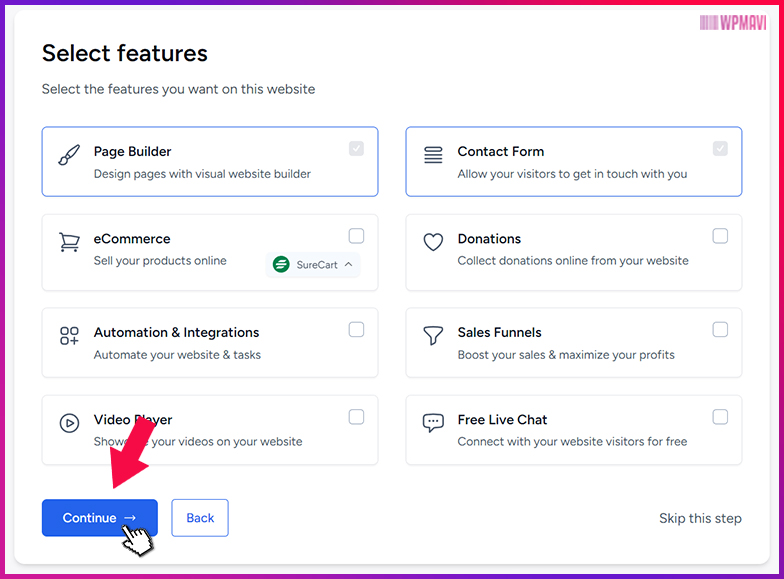
Task: Click the green SureCart logo icon
Action: coord(281,264)
